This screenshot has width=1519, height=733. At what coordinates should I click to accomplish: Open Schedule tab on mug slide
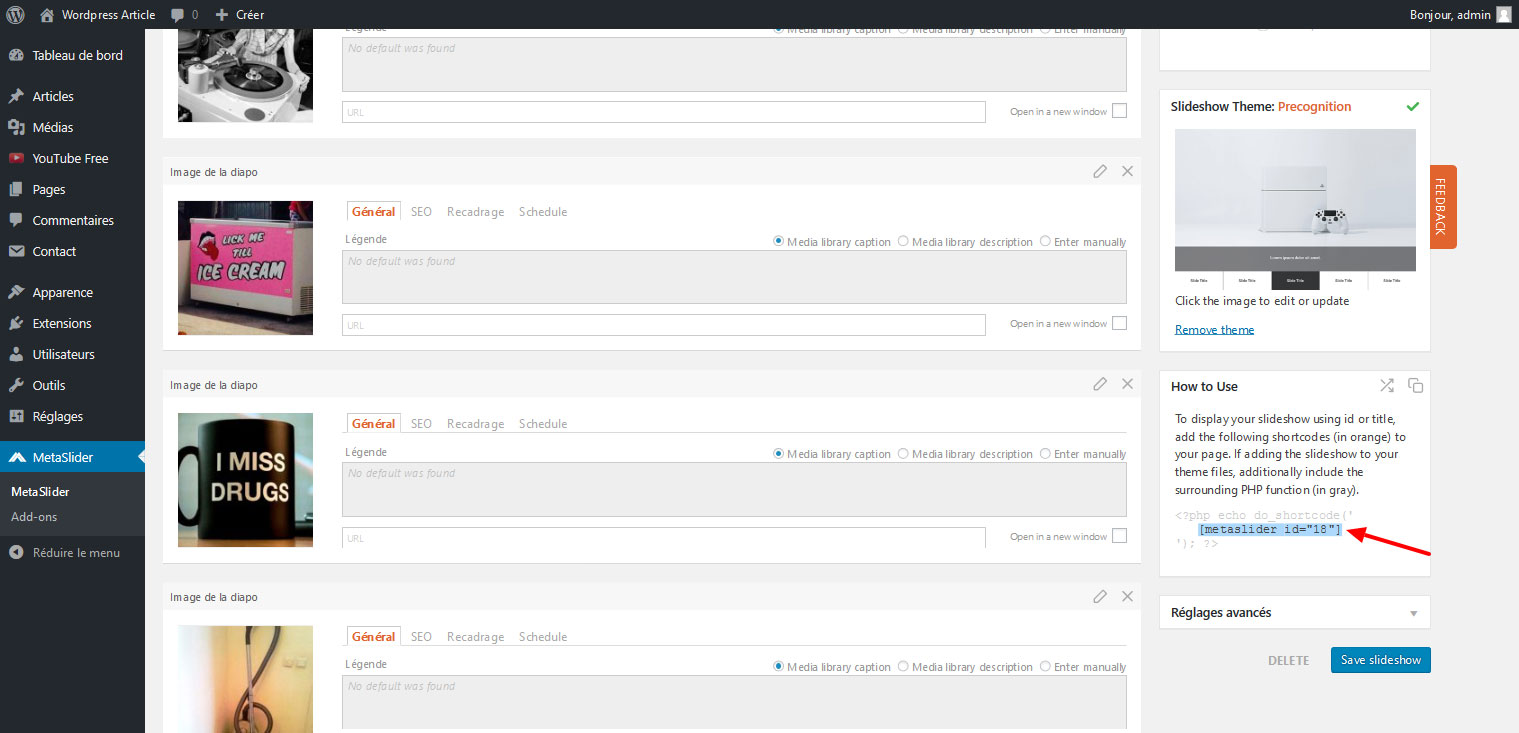click(x=543, y=423)
